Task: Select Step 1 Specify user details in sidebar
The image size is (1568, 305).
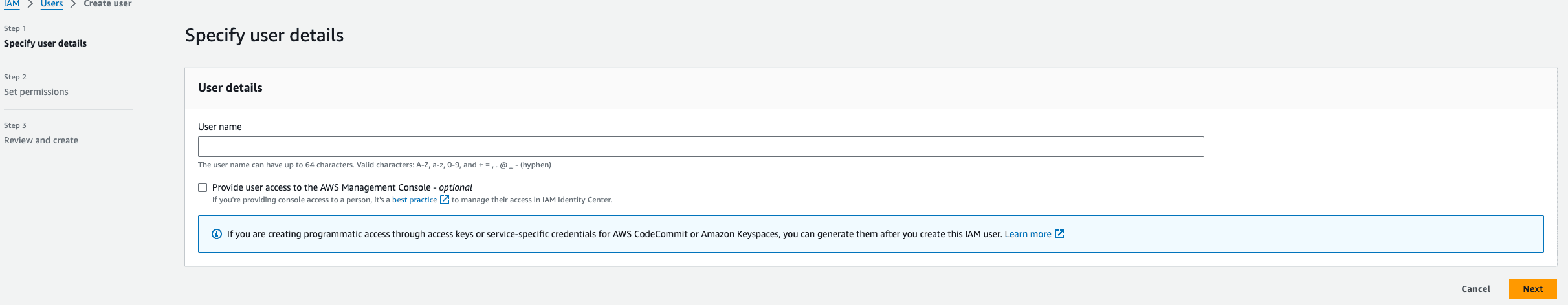Action: [45, 43]
